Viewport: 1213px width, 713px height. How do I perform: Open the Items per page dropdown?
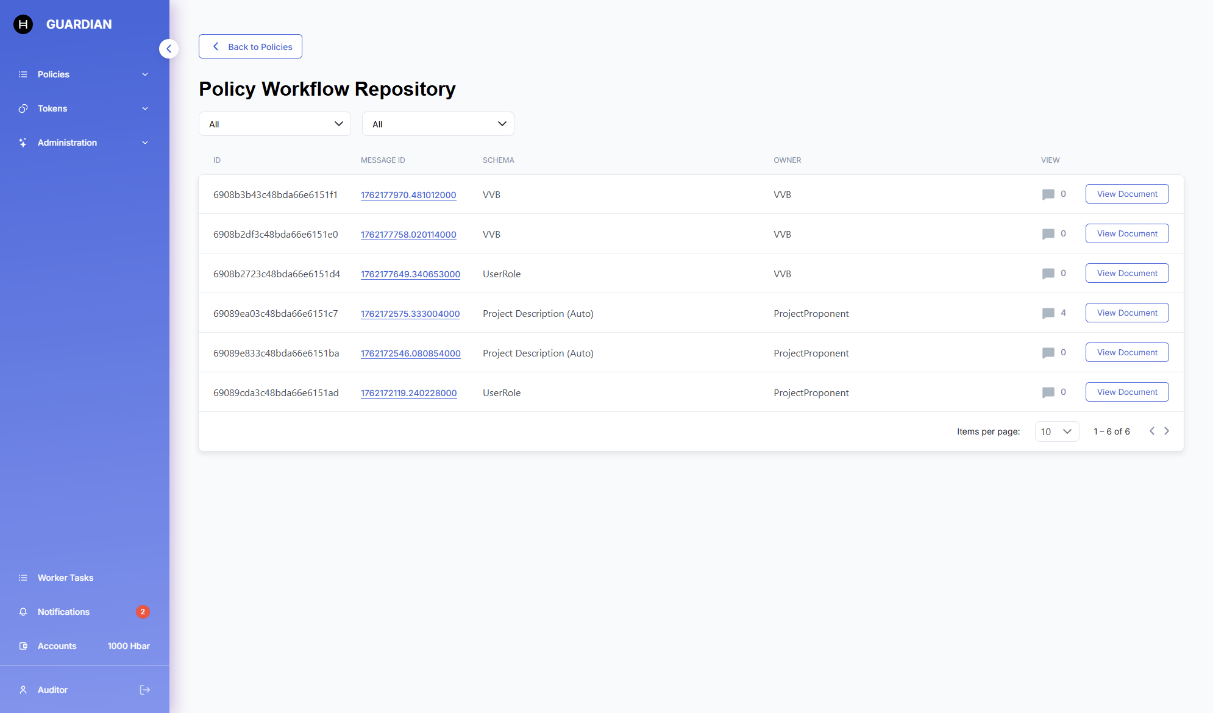(1056, 432)
